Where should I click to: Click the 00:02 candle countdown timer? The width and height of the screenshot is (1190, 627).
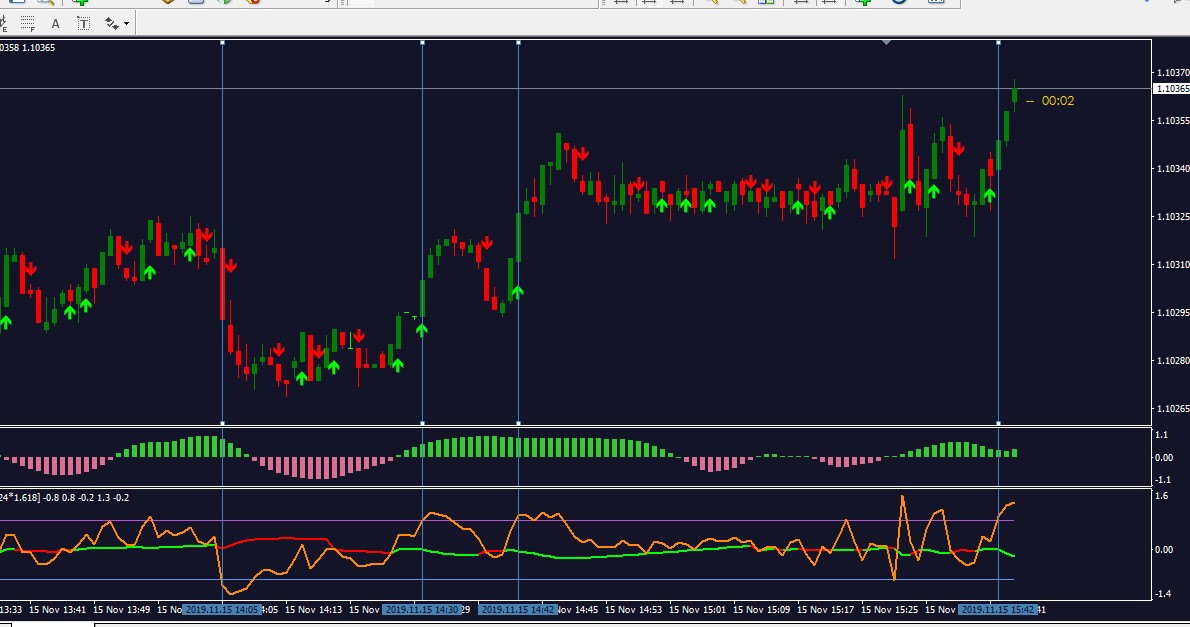pyautogui.click(x=1057, y=101)
